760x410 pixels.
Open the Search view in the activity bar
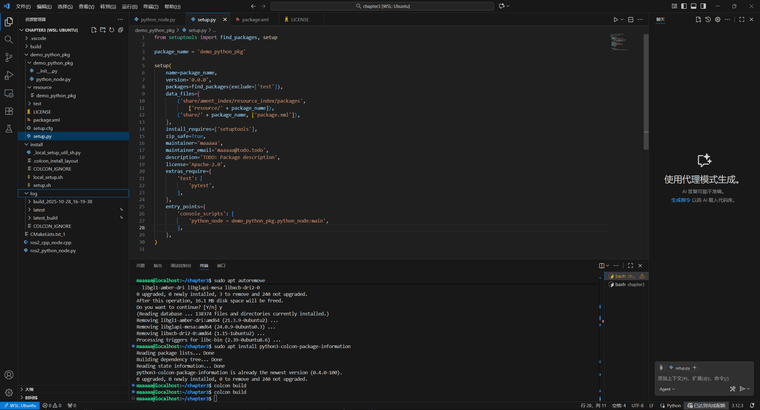coord(9,40)
